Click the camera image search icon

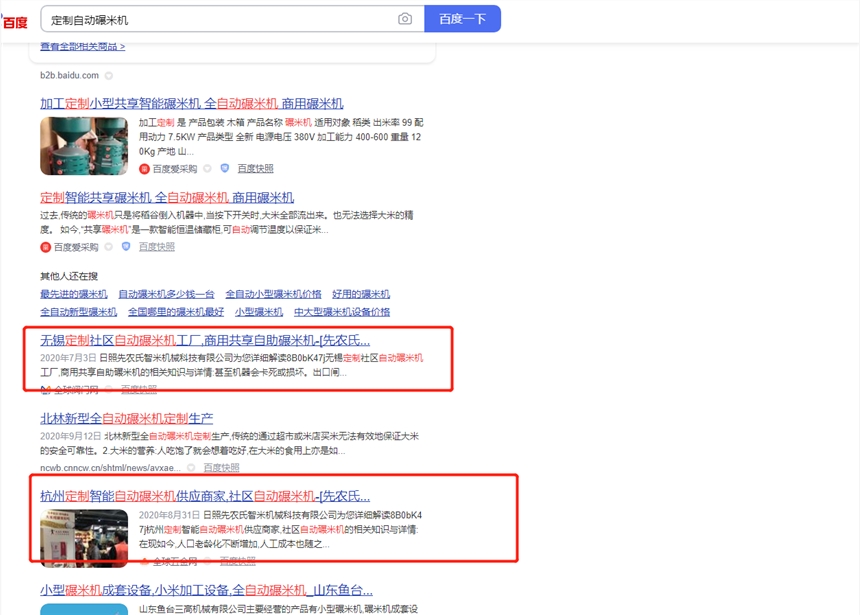pos(405,19)
